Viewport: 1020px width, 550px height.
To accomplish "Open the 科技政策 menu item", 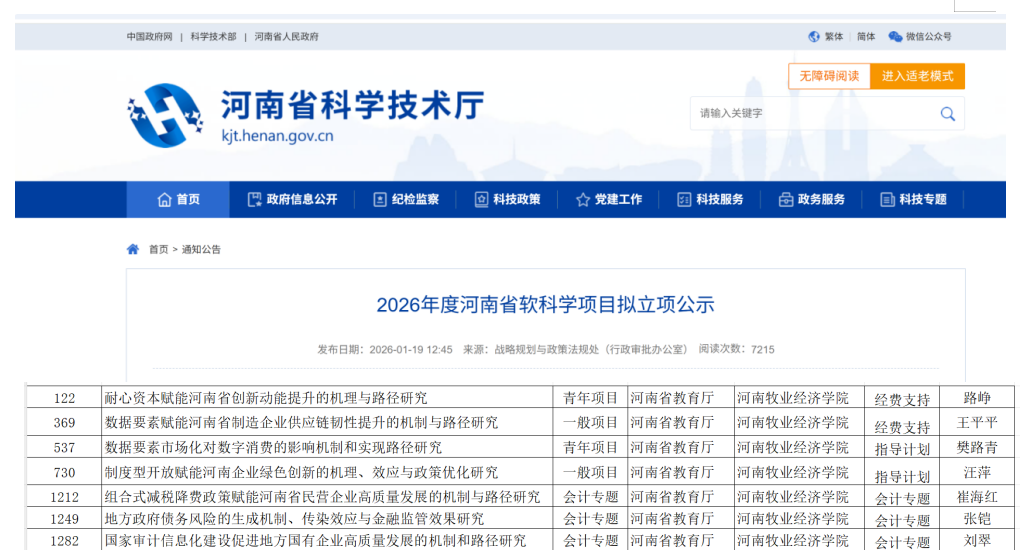I will coord(507,200).
